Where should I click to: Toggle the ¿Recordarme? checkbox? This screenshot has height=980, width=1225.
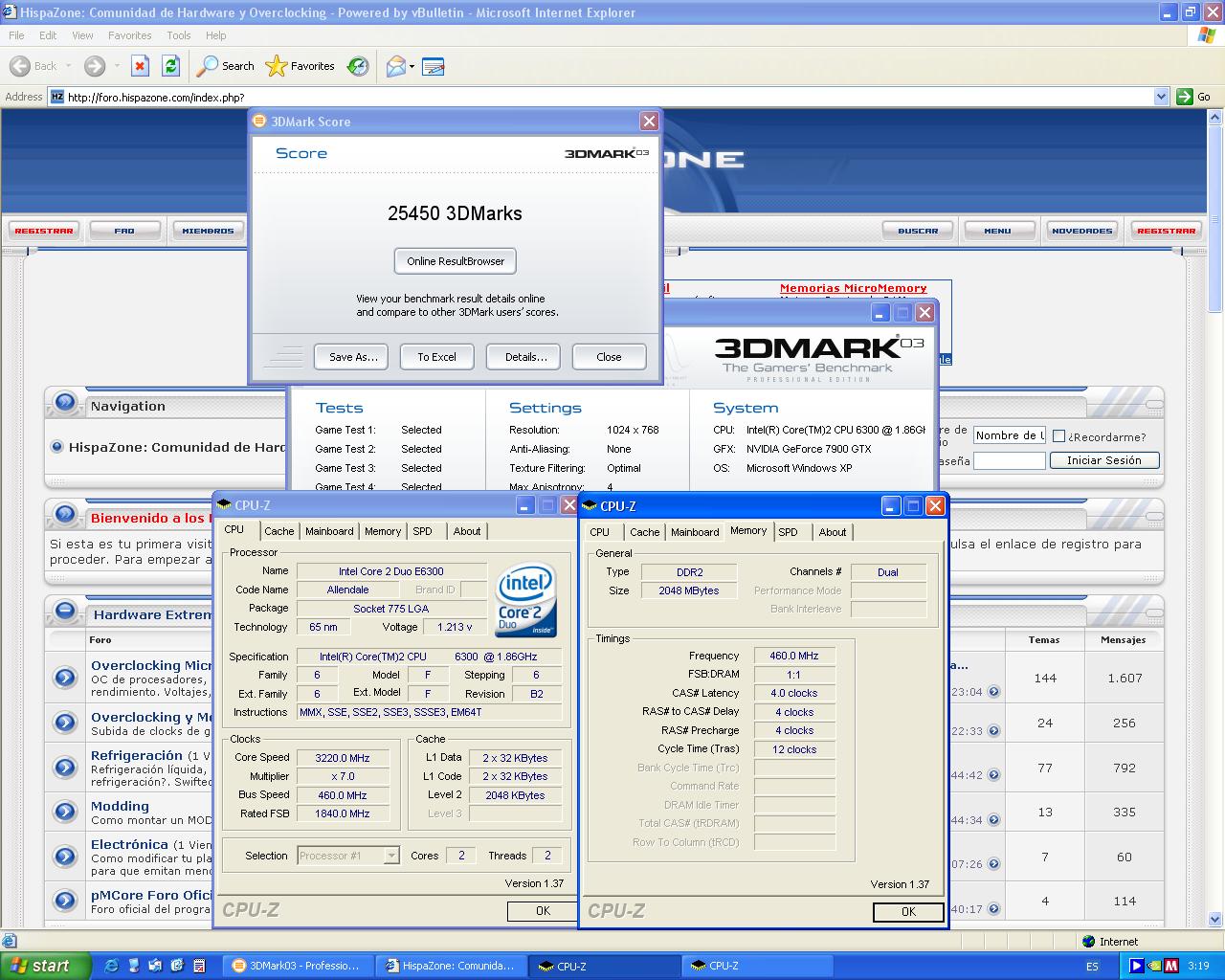1058,436
